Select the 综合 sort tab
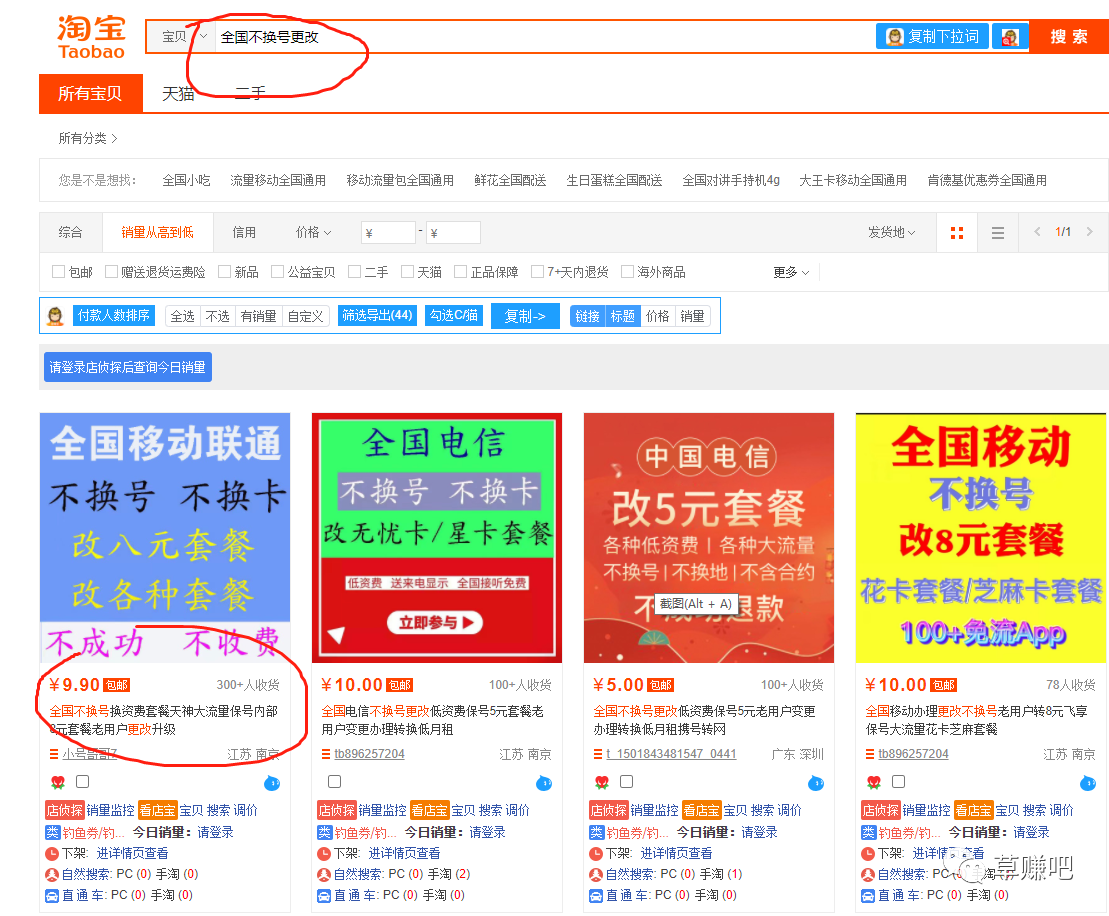Image resolution: width=1109 pixels, height=916 pixels. 70,232
